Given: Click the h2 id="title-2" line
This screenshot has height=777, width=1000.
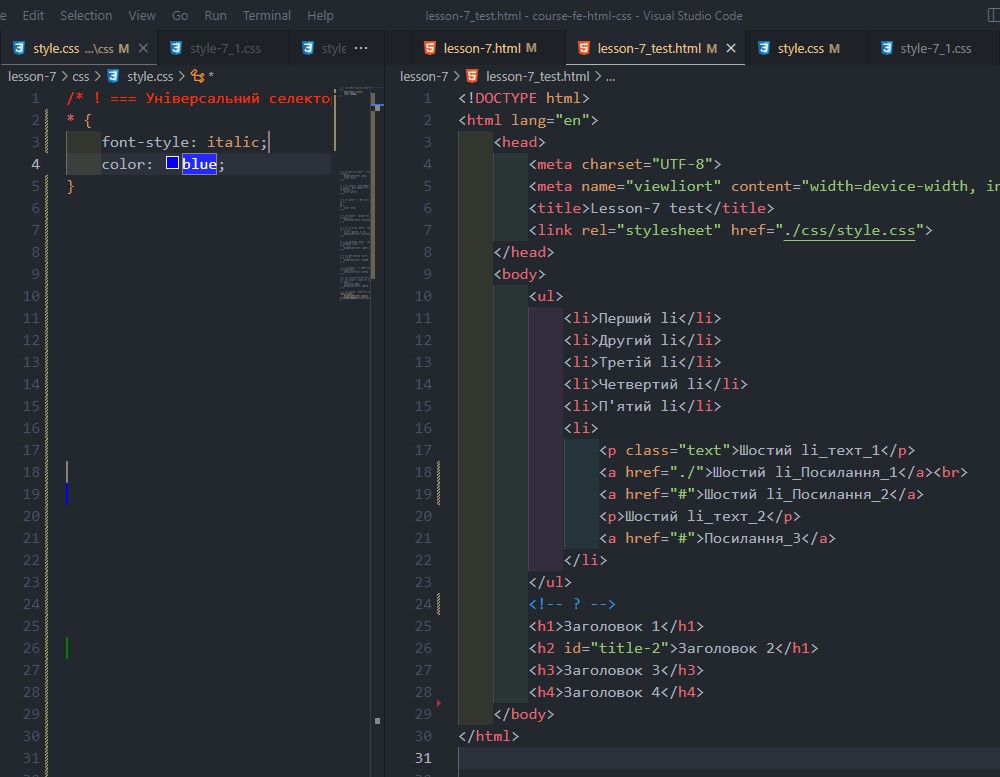Looking at the screenshot, I should point(673,648).
